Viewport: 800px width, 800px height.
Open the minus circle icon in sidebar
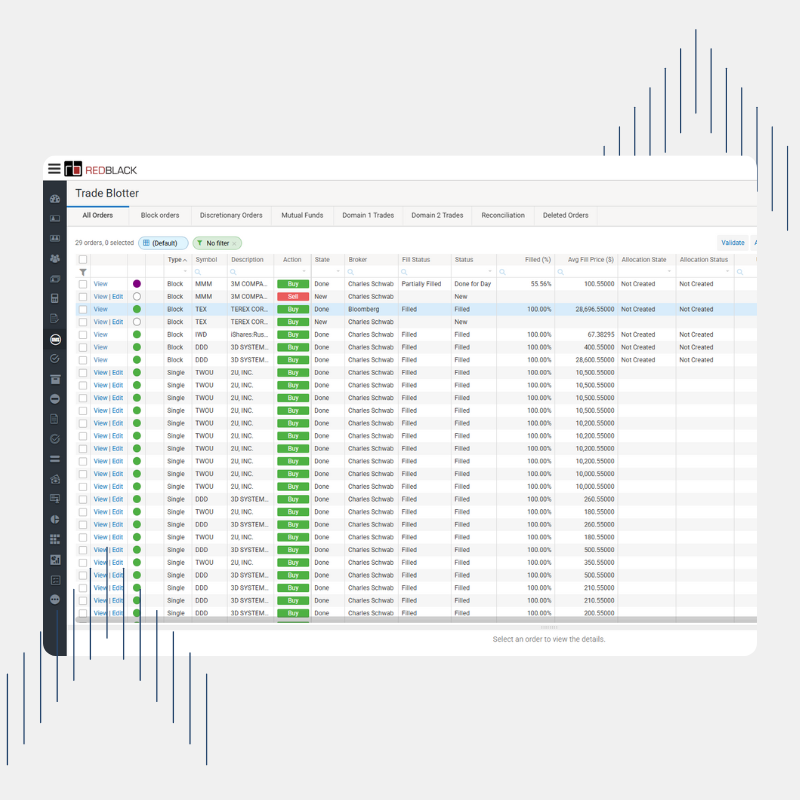click(55, 399)
